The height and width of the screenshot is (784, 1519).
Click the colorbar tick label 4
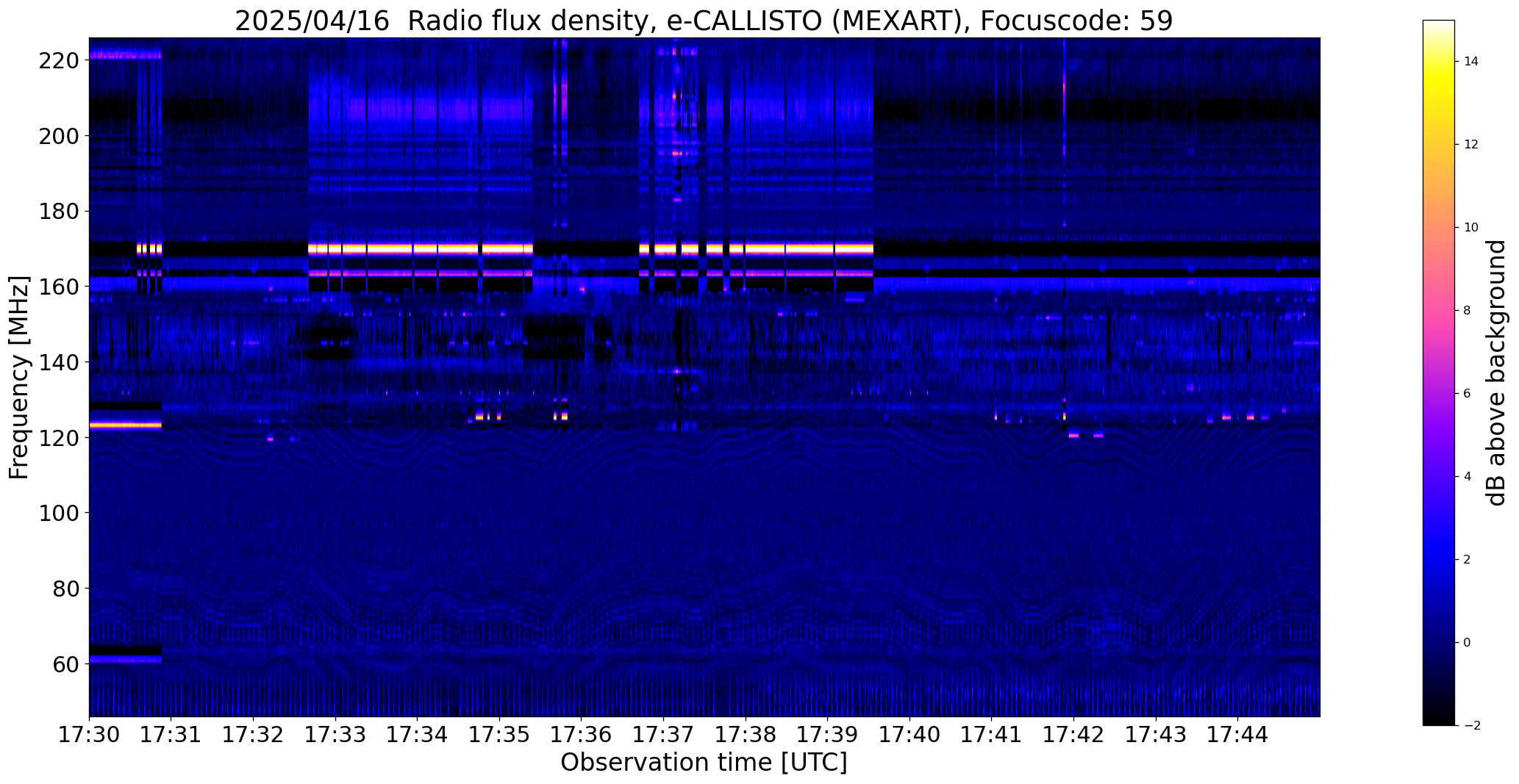[x=1468, y=477]
